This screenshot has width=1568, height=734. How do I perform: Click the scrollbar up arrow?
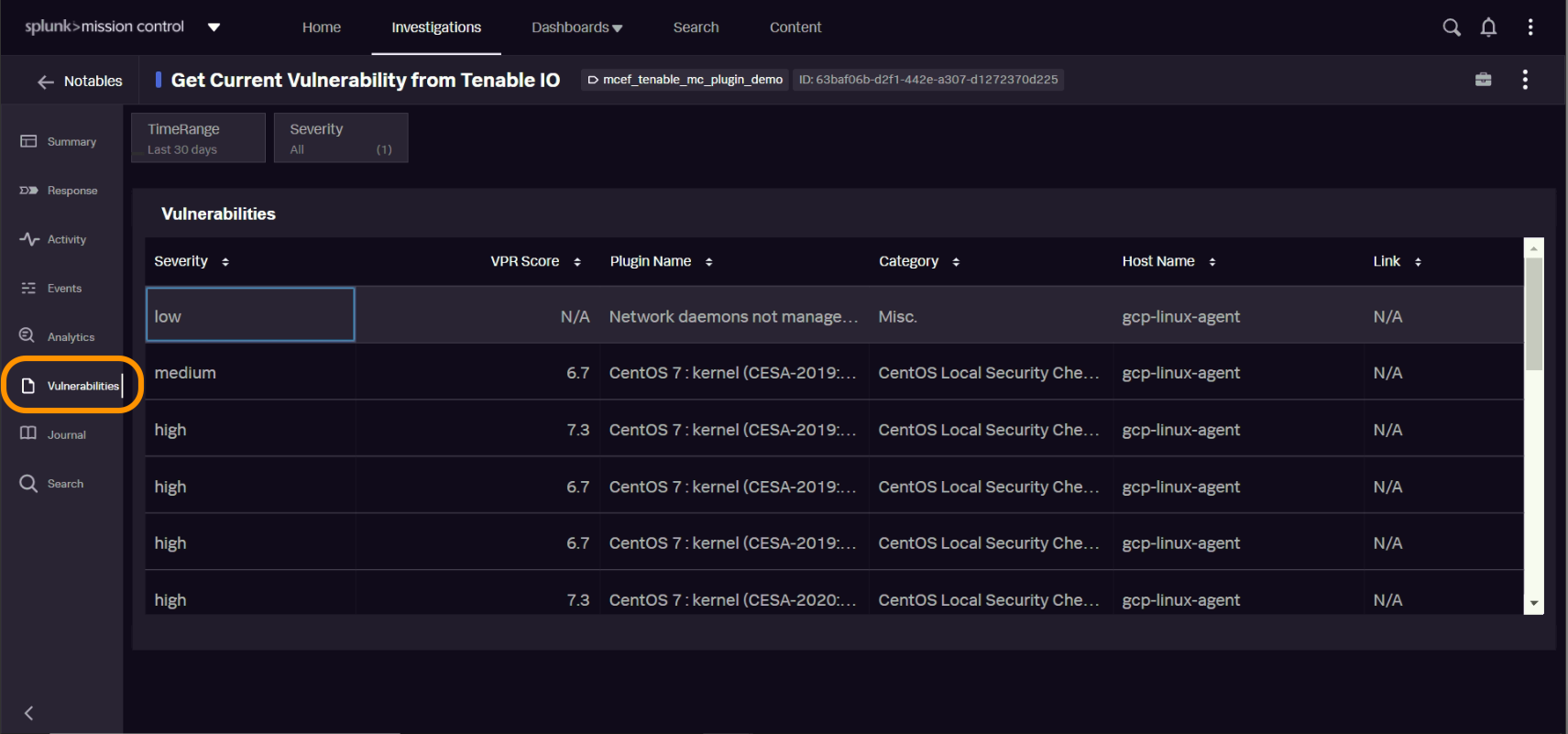(1533, 247)
